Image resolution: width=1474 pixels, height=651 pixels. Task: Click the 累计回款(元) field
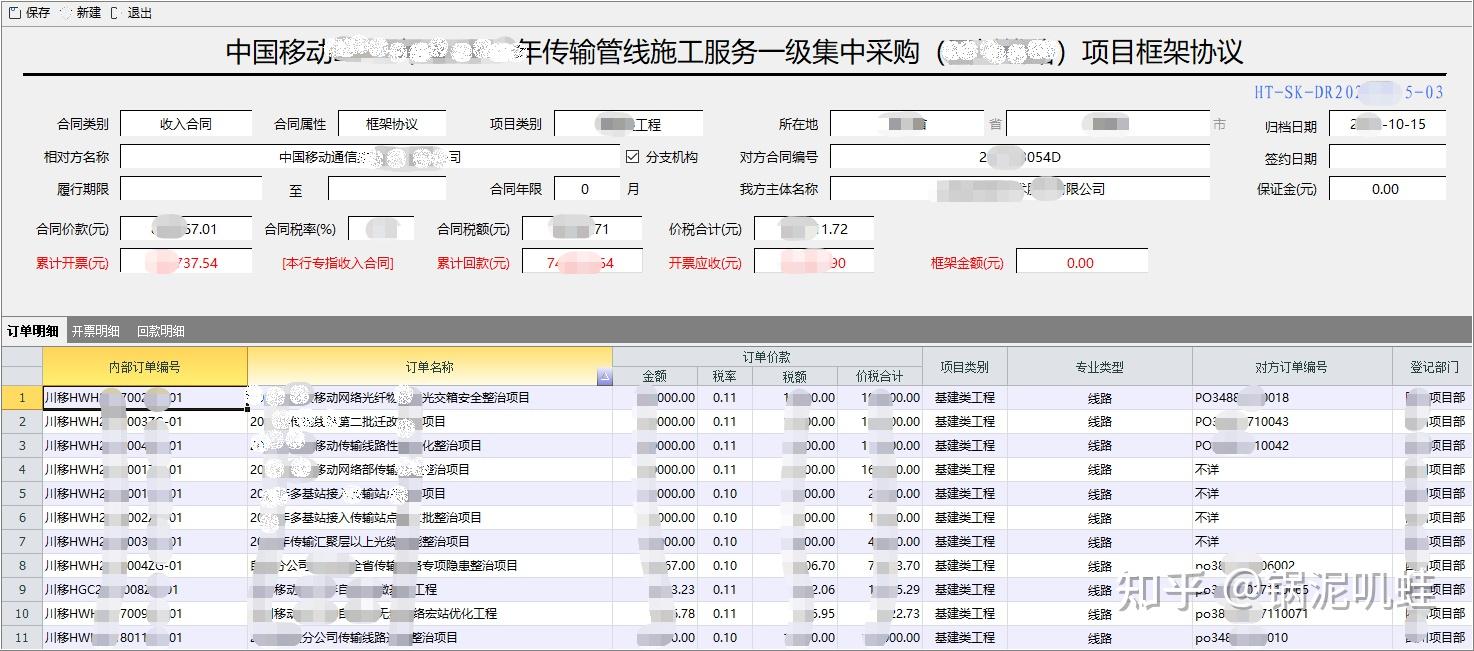(x=582, y=263)
